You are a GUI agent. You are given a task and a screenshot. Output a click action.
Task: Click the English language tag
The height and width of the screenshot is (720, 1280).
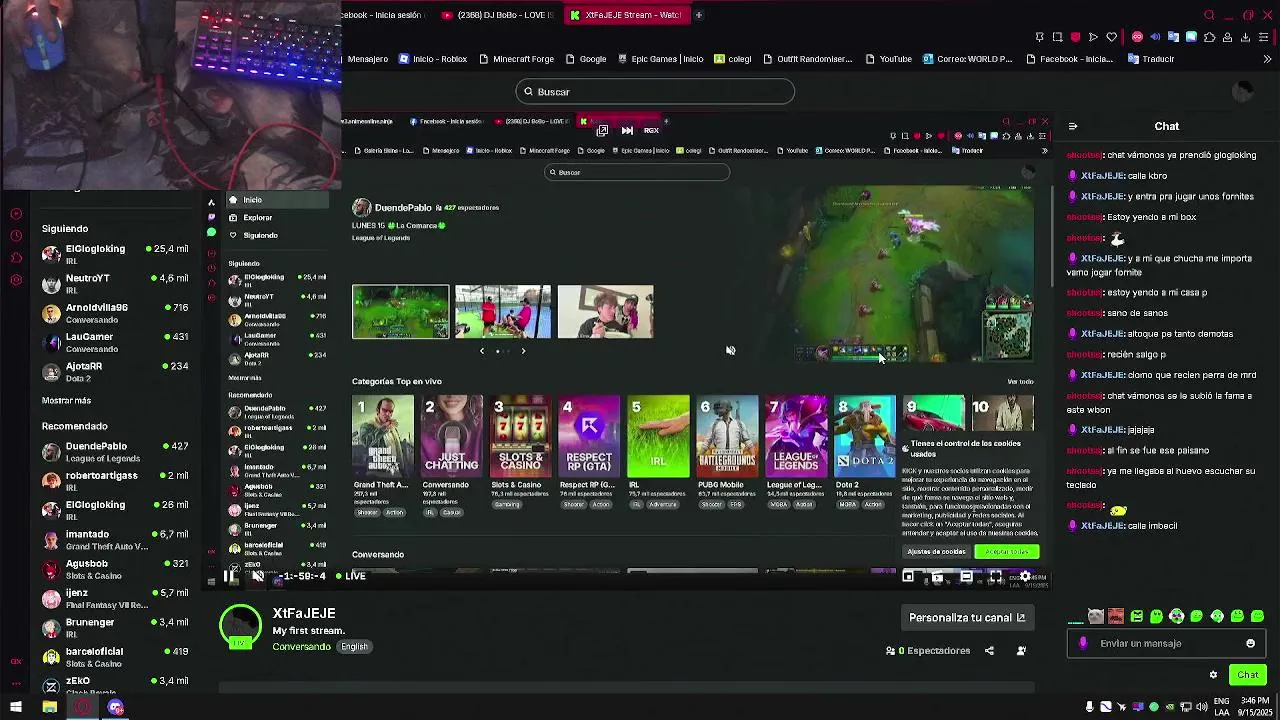coord(354,647)
